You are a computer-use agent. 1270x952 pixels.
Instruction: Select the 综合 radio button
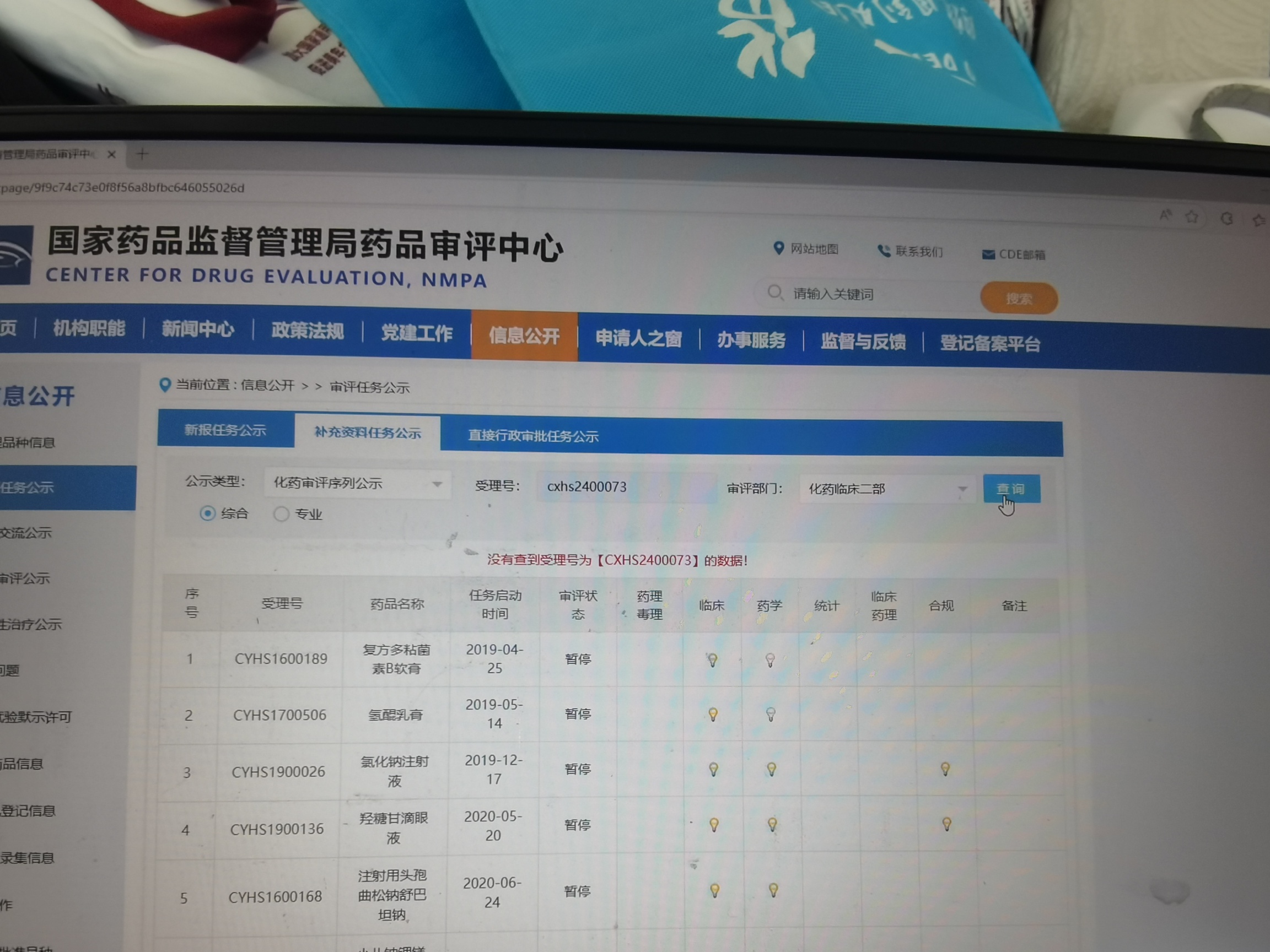[x=207, y=513]
